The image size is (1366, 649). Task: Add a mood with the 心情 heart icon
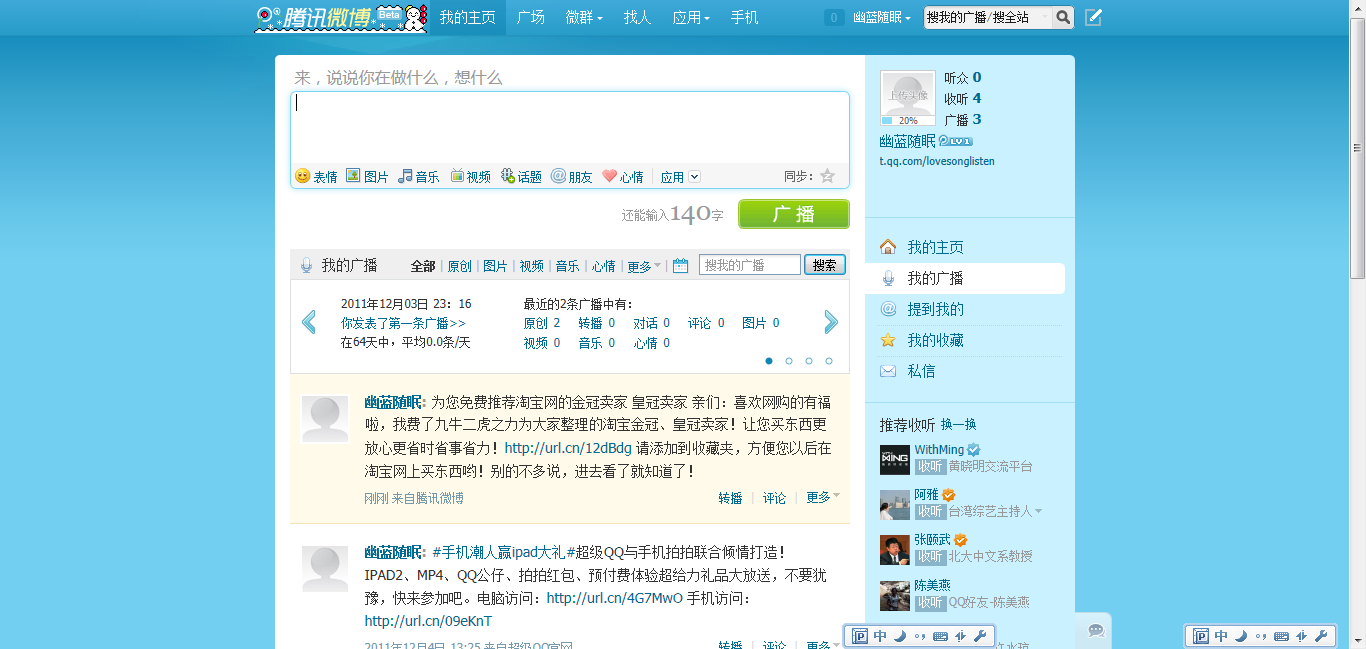coord(609,176)
